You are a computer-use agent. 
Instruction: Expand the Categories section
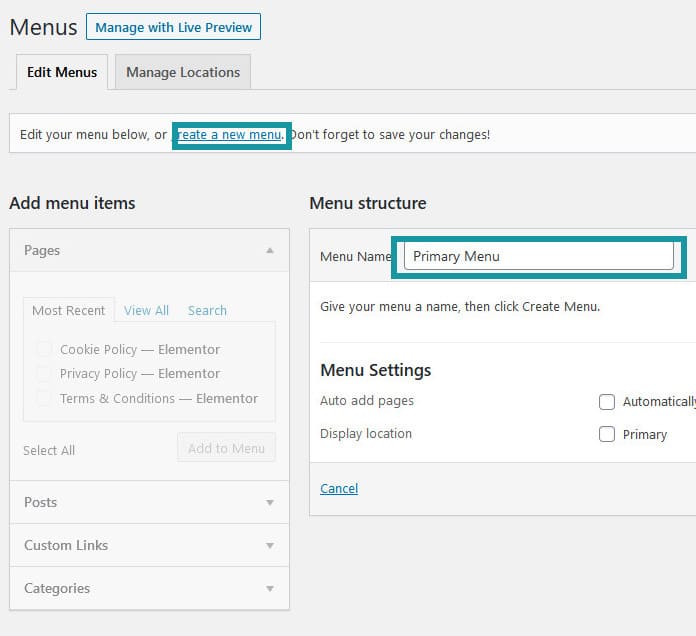pos(270,588)
